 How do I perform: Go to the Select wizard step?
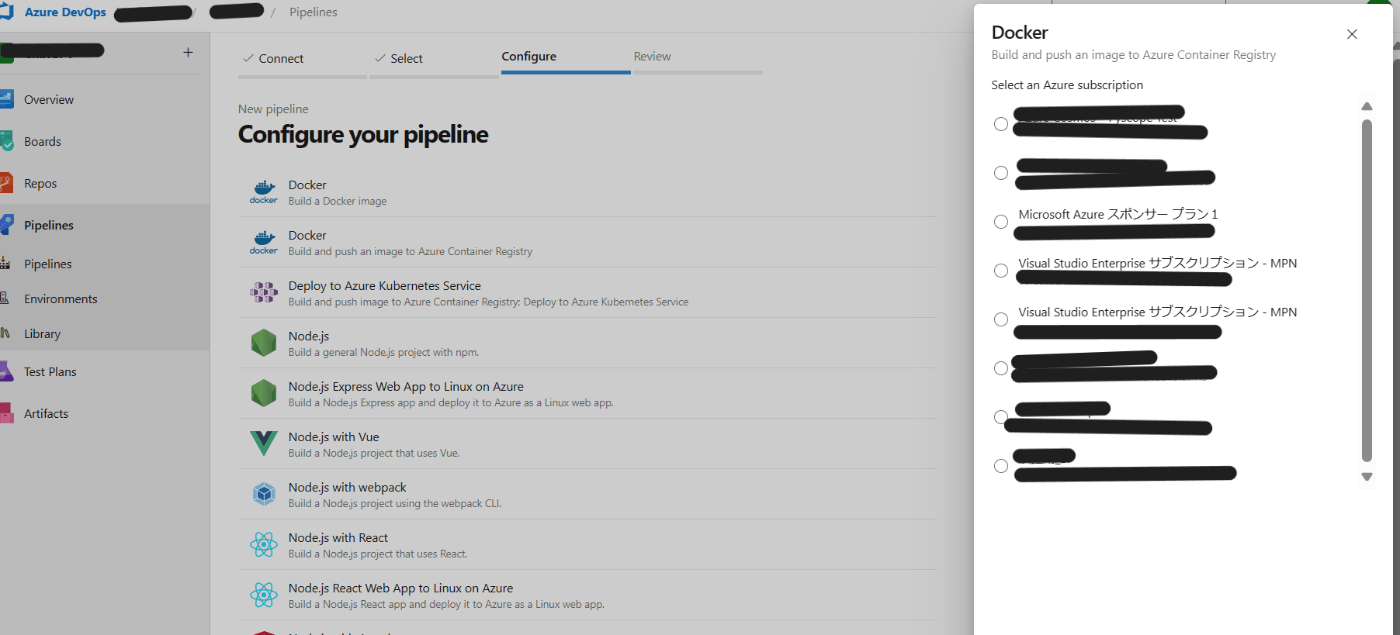pyautogui.click(x=433, y=59)
